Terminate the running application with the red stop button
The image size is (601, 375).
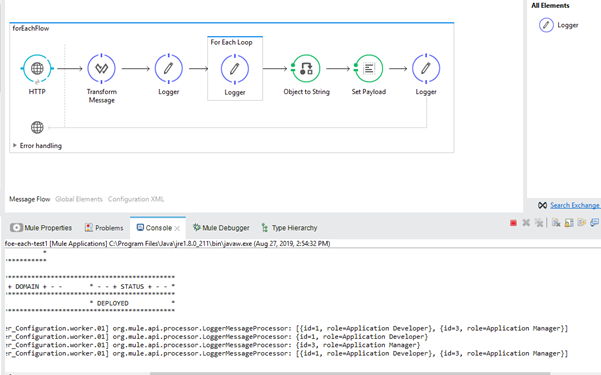coord(513,223)
